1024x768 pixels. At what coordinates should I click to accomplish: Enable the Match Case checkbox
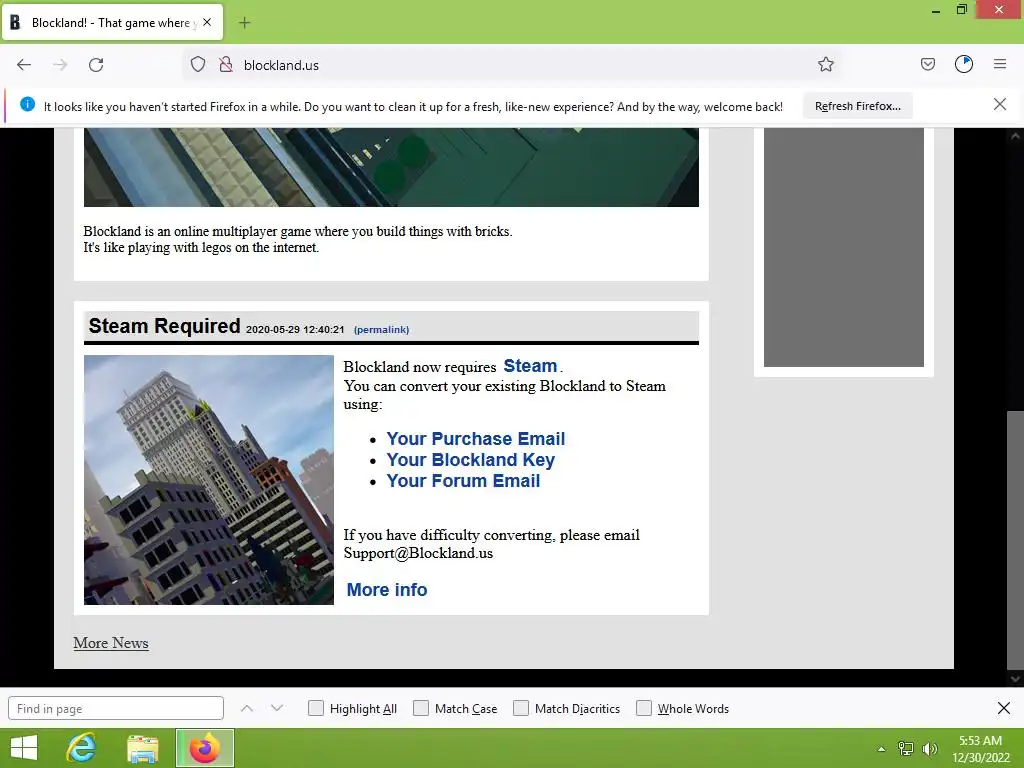tap(421, 709)
